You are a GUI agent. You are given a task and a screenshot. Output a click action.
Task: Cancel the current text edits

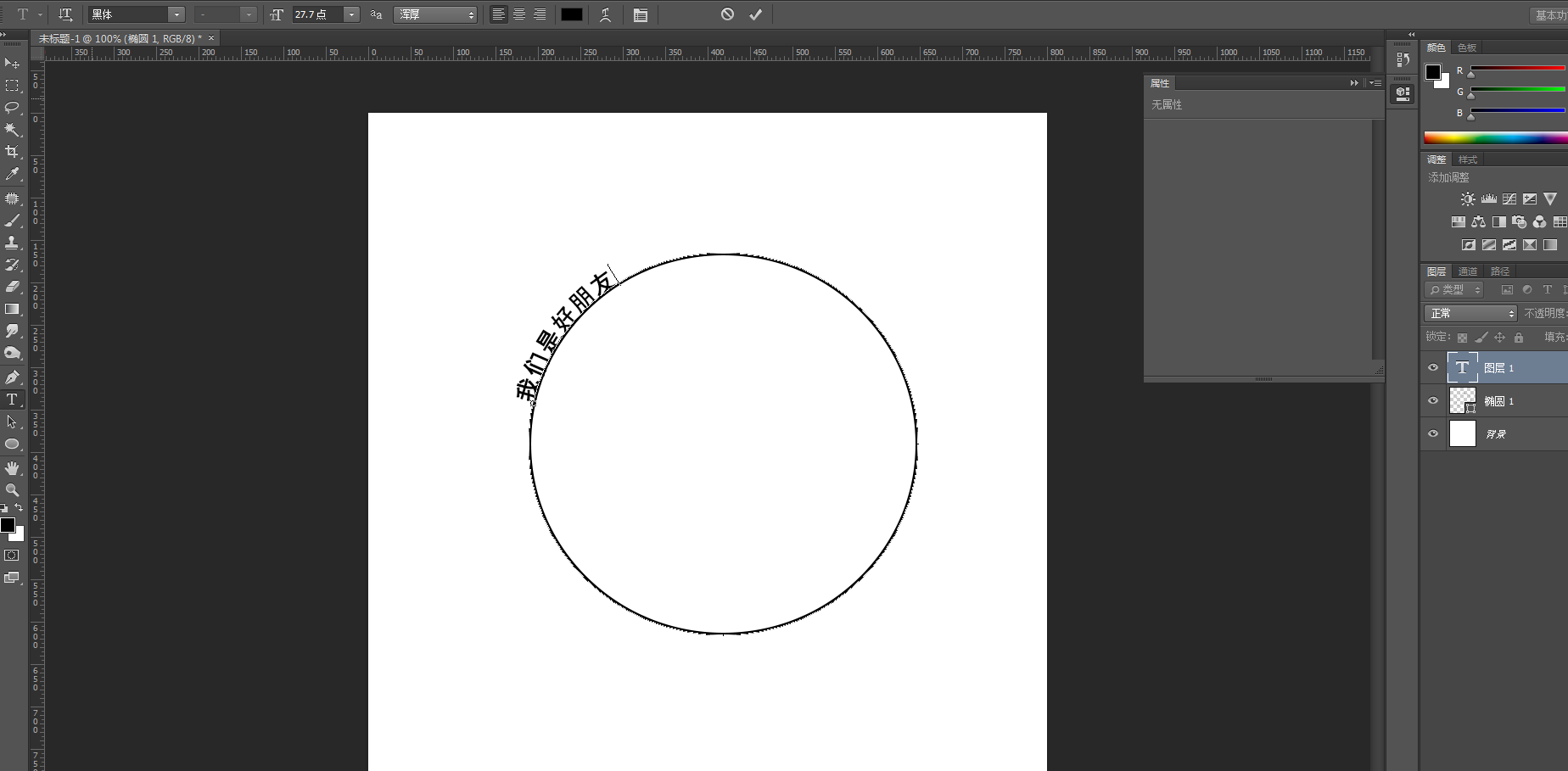tap(727, 14)
